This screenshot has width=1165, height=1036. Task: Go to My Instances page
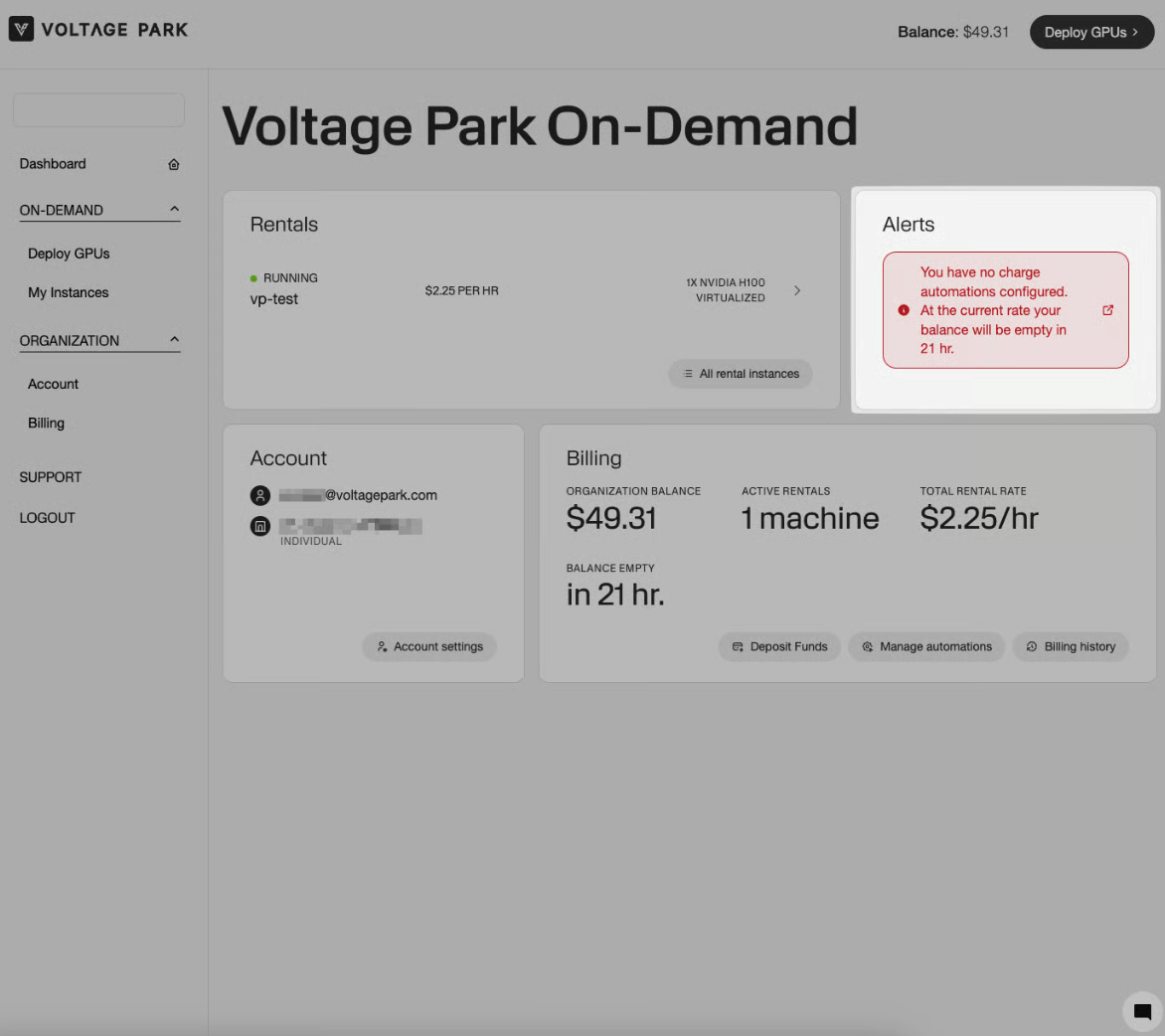coord(69,292)
